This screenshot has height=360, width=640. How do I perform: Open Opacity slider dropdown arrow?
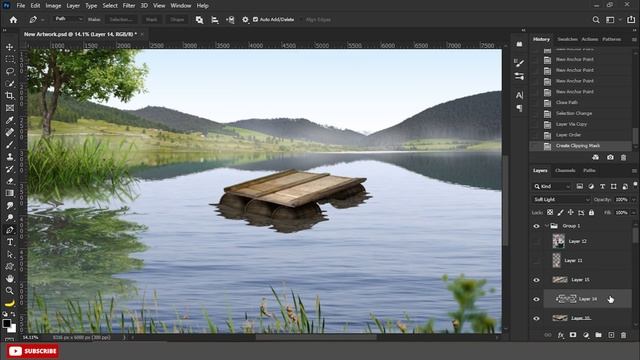[634, 200]
